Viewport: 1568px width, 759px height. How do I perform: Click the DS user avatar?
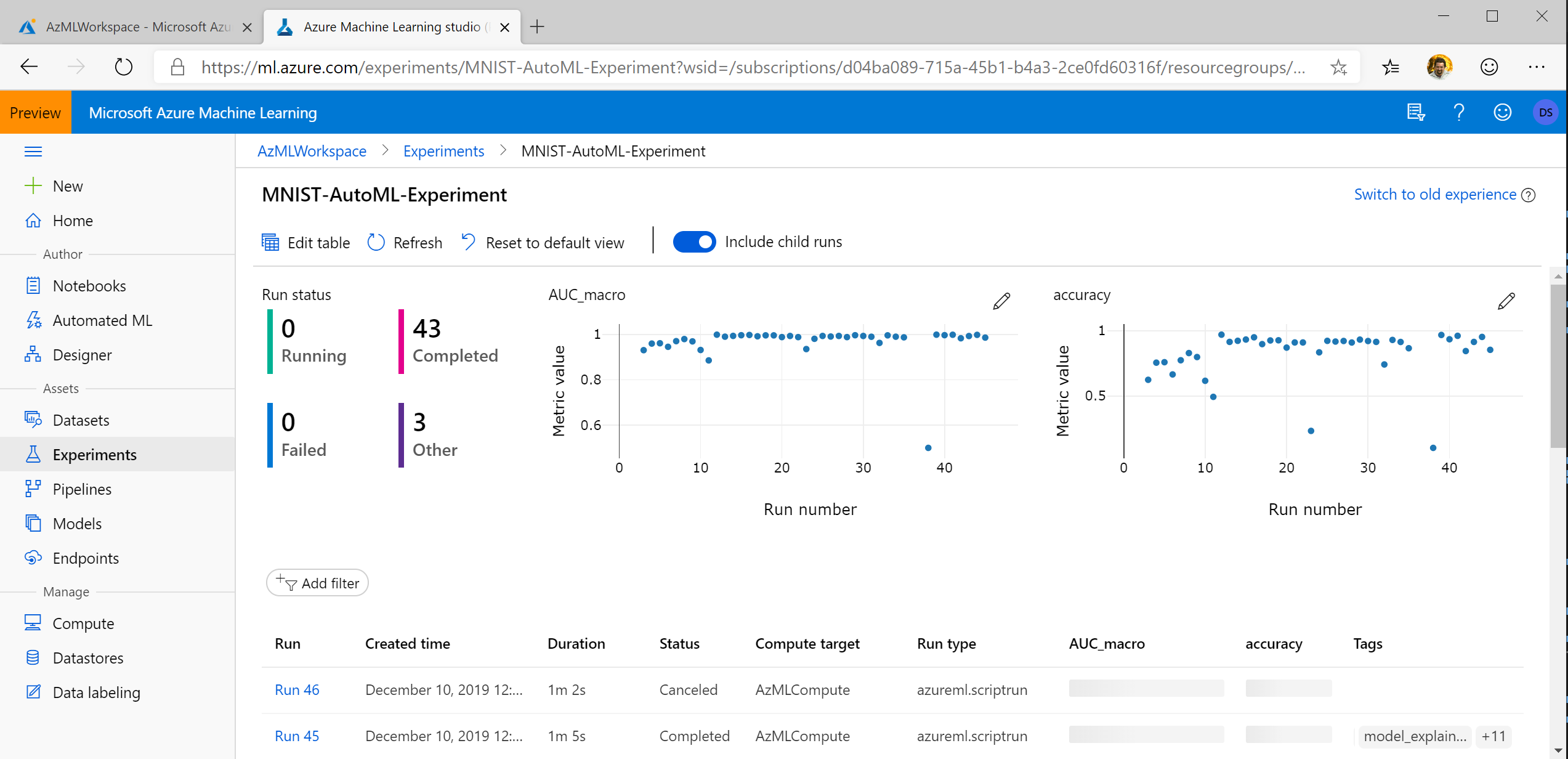coord(1545,113)
